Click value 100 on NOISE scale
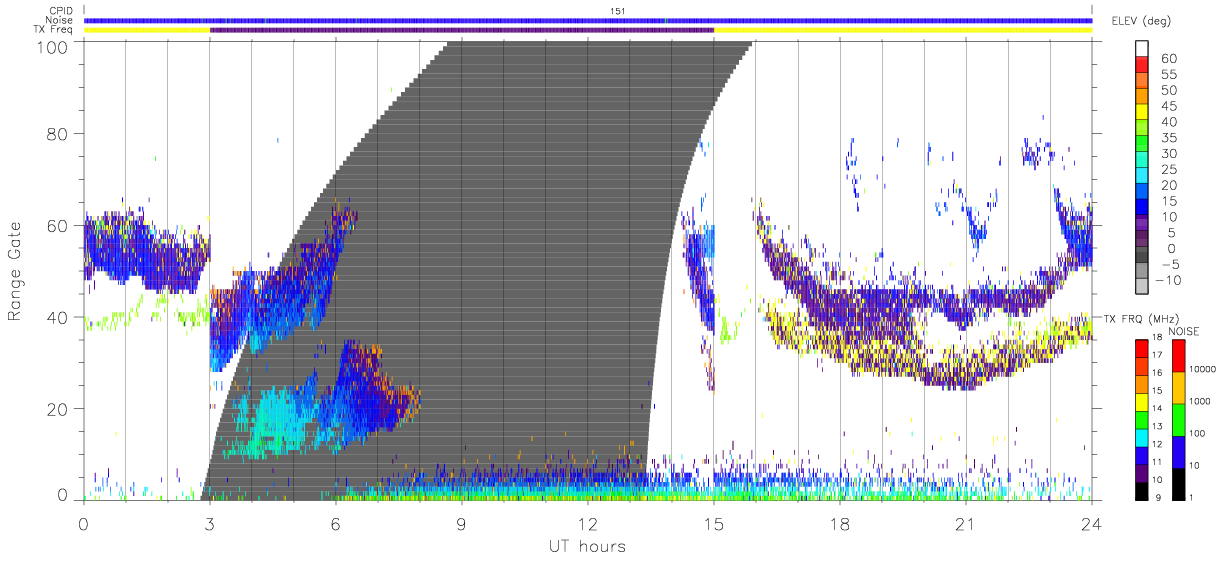Viewport: 1228px width, 567px height. click(x=1198, y=433)
